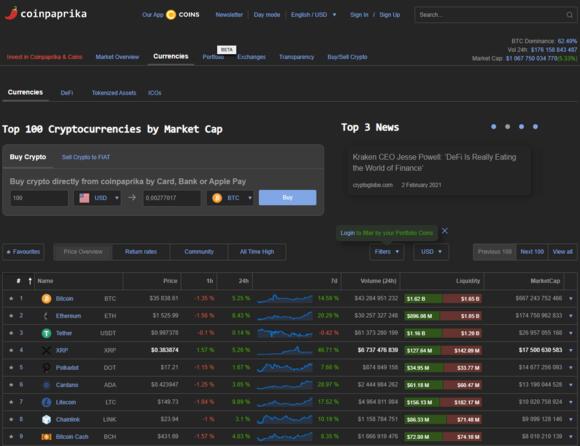This screenshot has height=446, width=580.
Task: Favourite star for Bitcoin Cash row
Action: point(11,436)
